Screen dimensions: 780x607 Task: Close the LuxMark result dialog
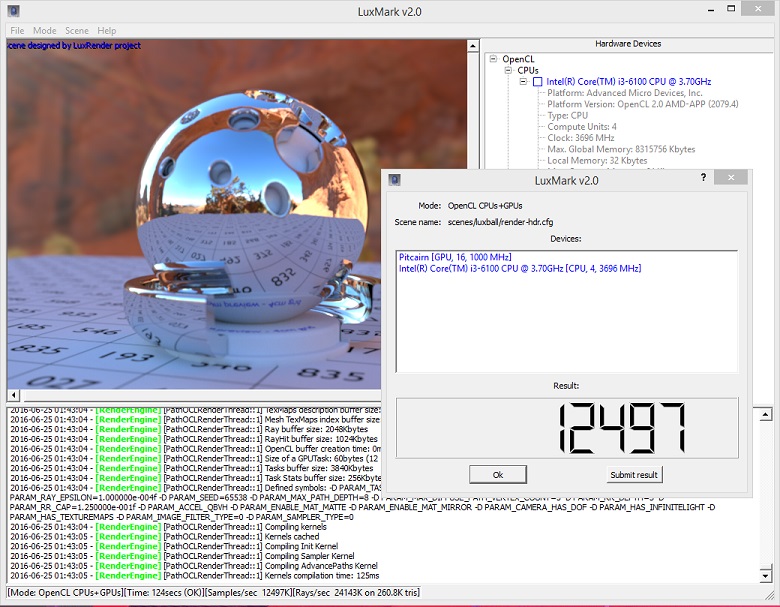730,177
